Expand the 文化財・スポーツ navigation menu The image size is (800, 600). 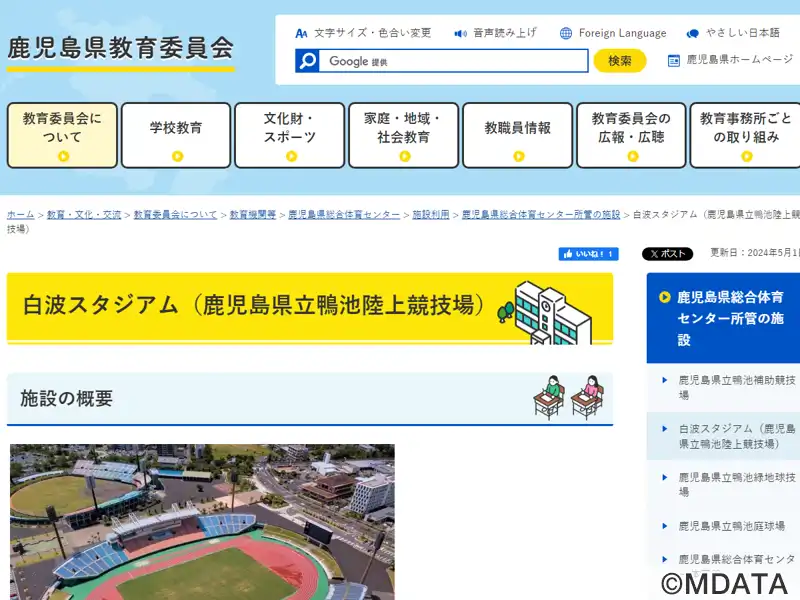(290, 135)
